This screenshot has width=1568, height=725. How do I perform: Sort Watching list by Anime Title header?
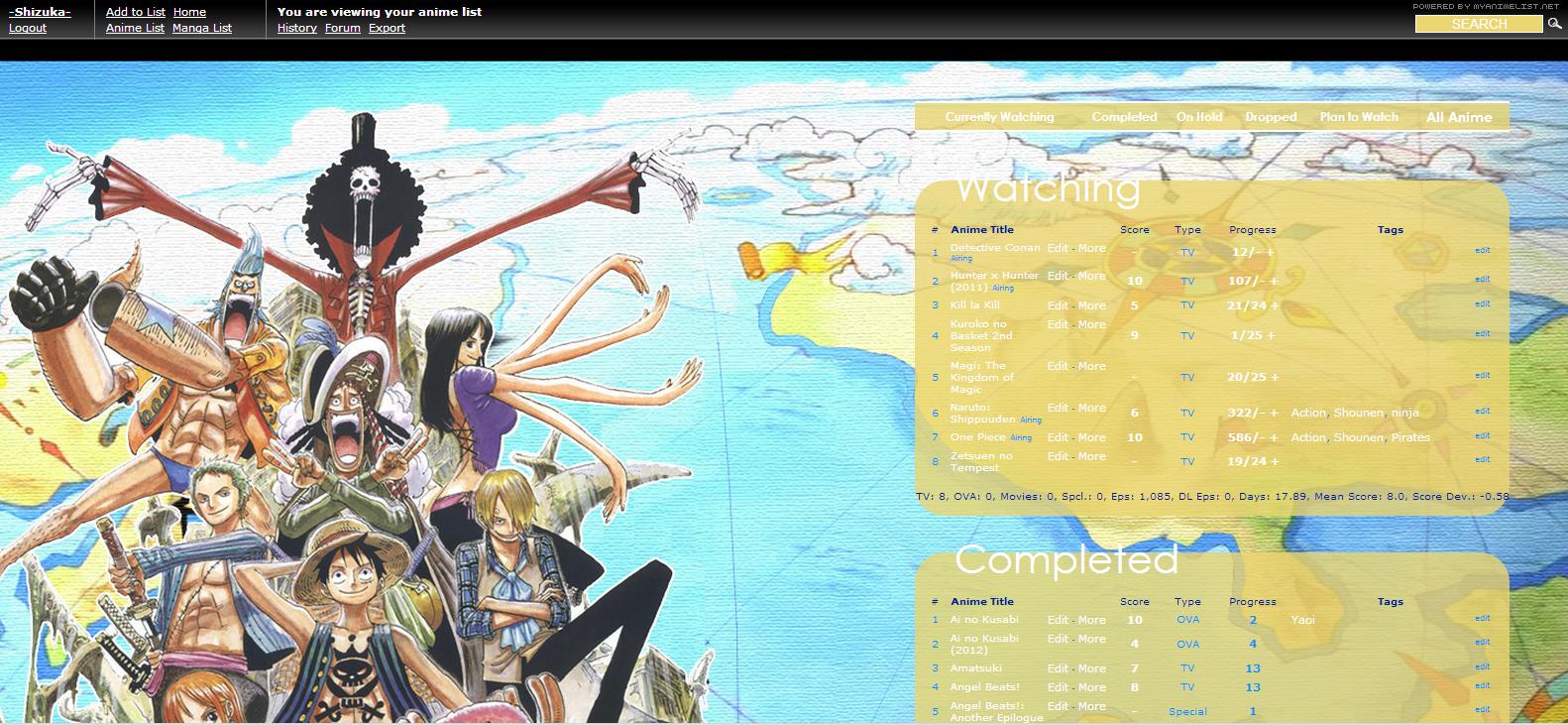(x=982, y=229)
